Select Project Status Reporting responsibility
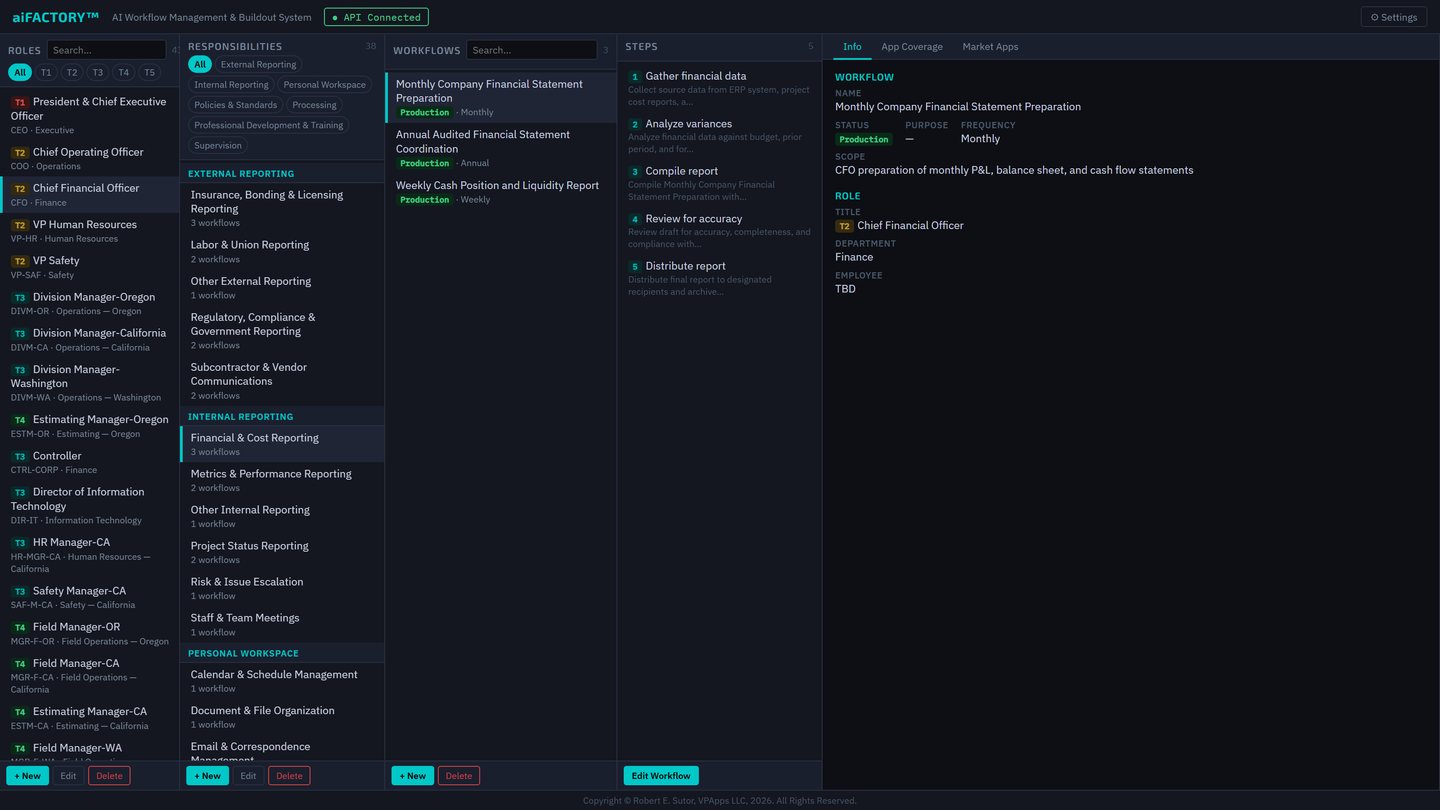Viewport: 1440px width, 810px height. click(282, 552)
